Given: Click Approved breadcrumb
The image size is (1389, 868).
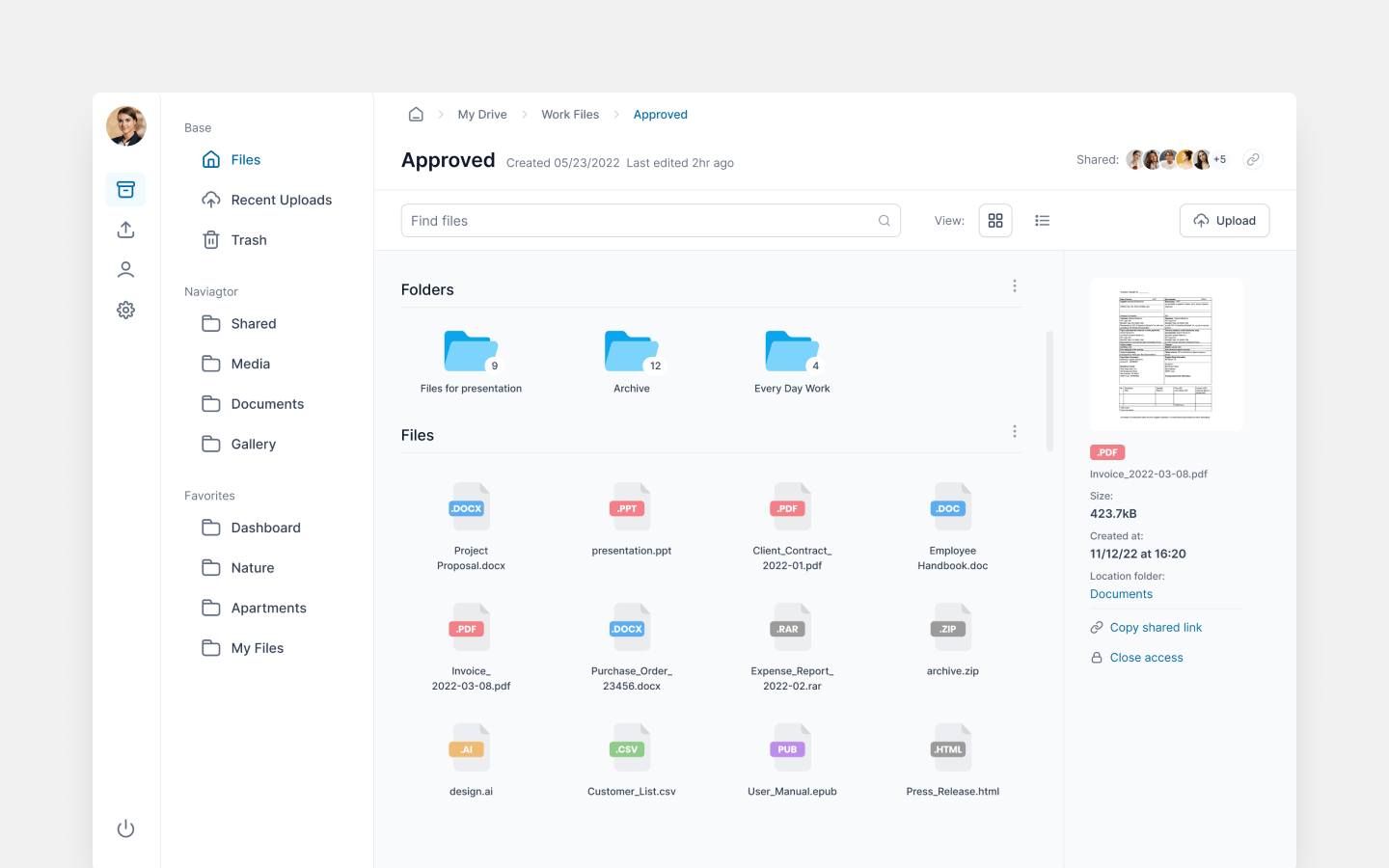Looking at the screenshot, I should point(661,114).
